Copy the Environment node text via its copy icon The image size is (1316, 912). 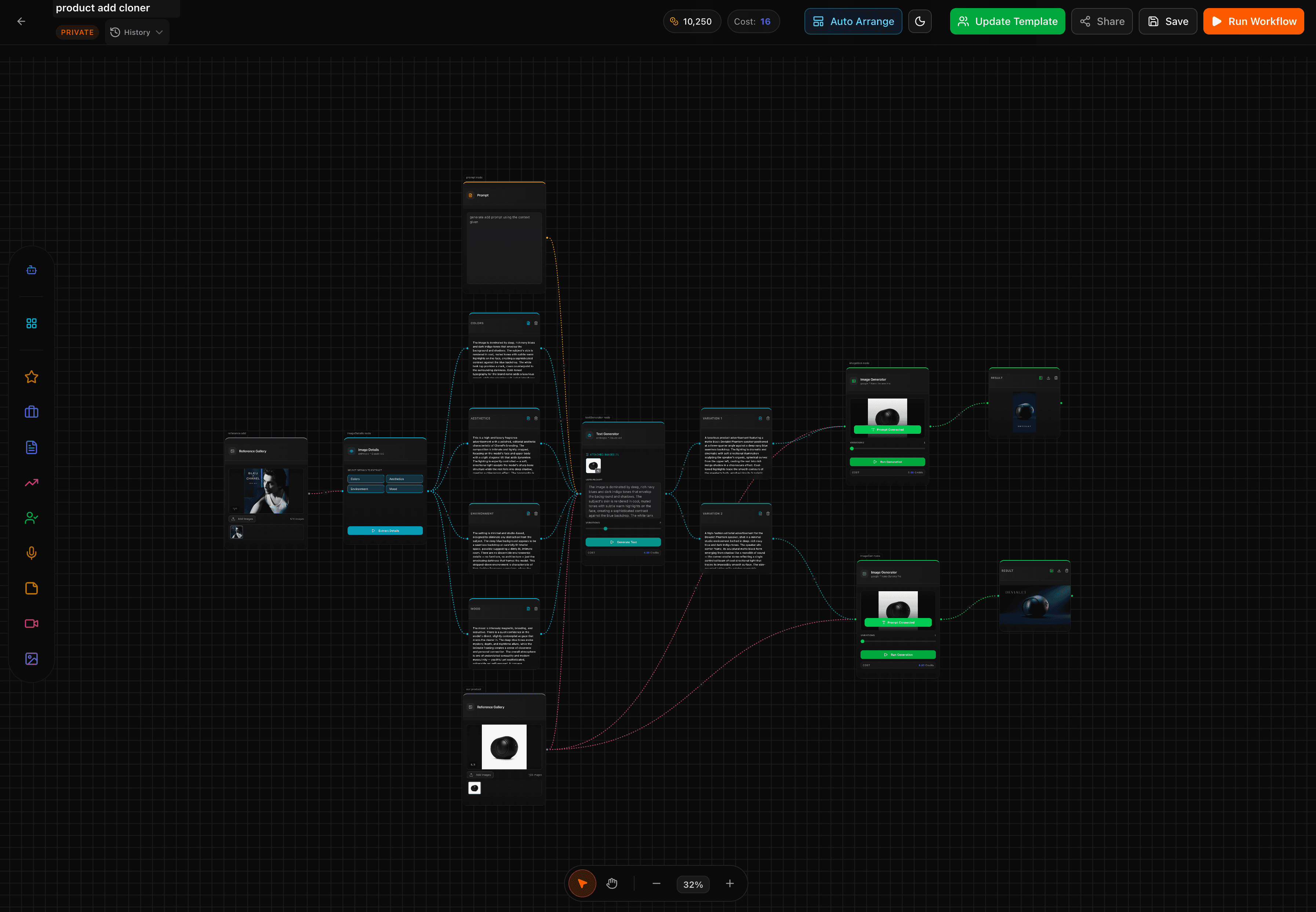click(528, 513)
